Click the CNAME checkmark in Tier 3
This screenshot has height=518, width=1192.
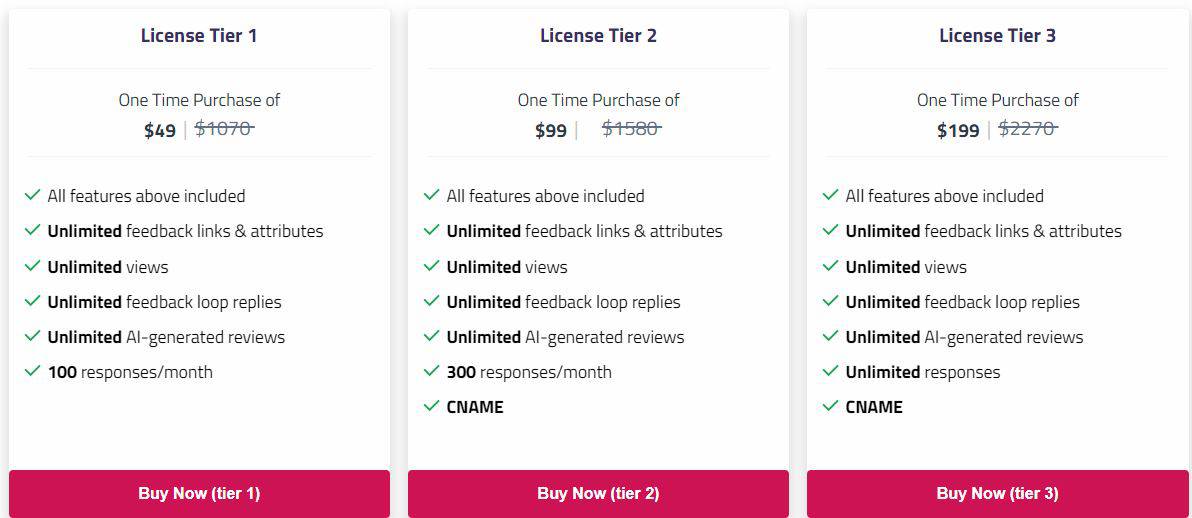tap(830, 406)
